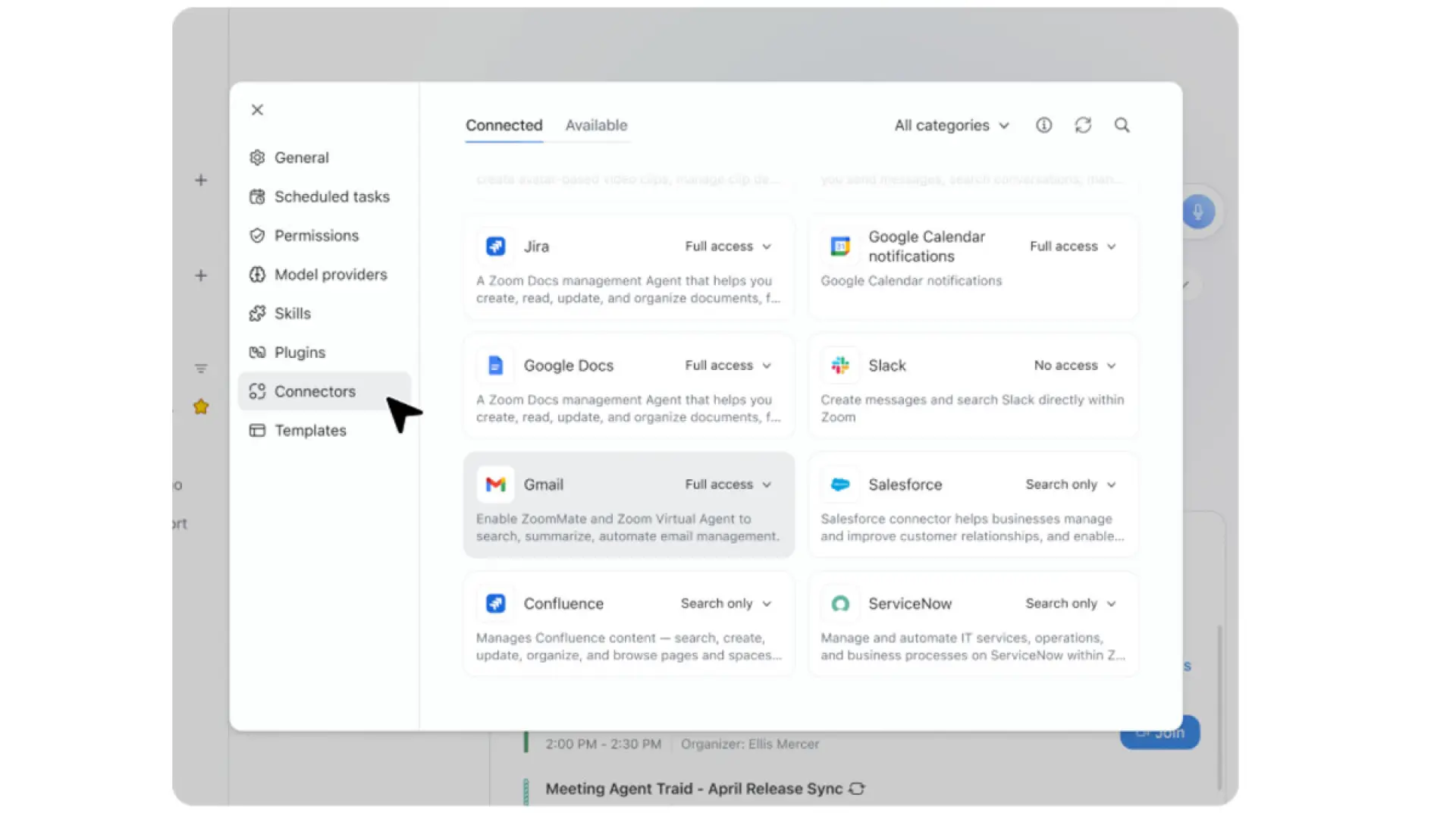Click the Jira connector icon
Screen dimensions: 1456x819
496,246
